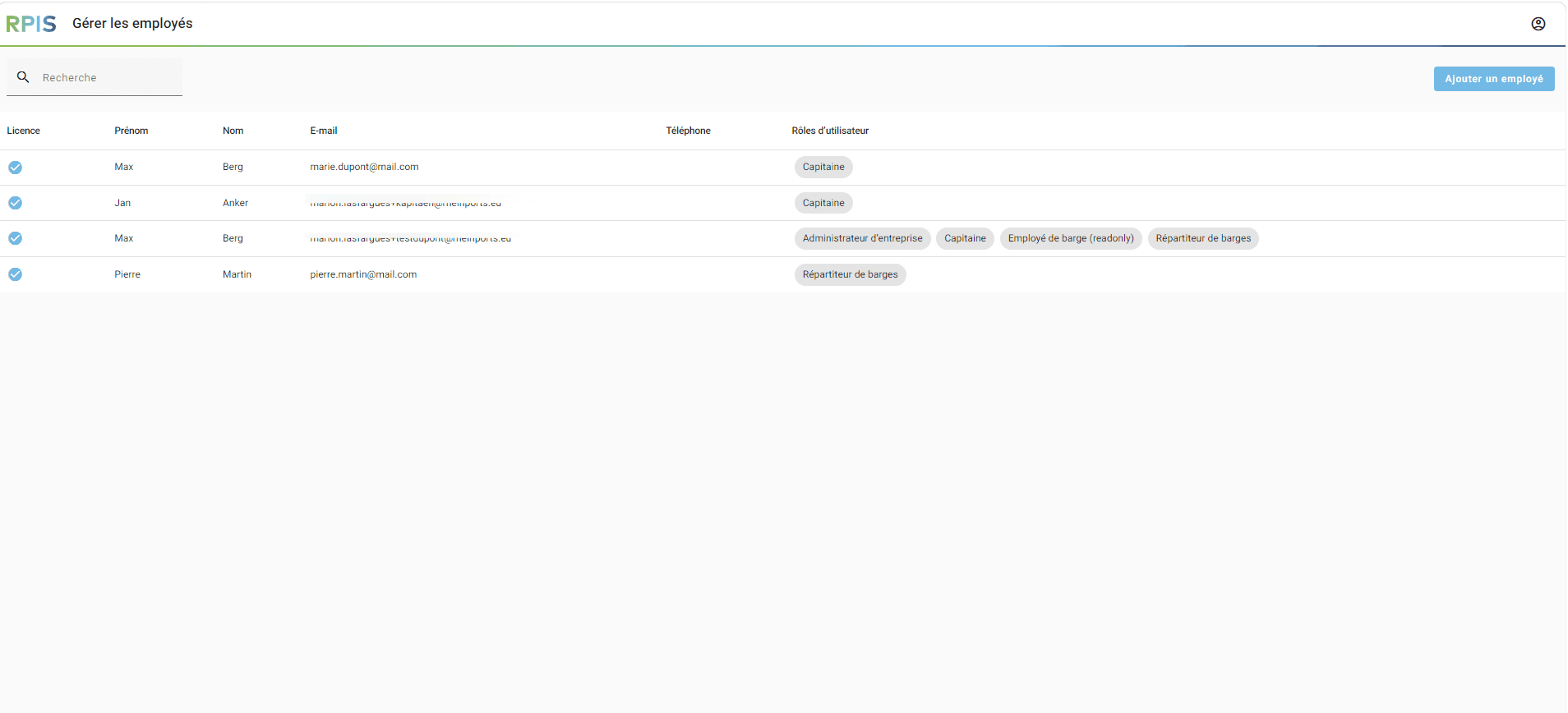
Task: Select the Capitaine chip in Jan Anker's row
Action: coord(823,203)
